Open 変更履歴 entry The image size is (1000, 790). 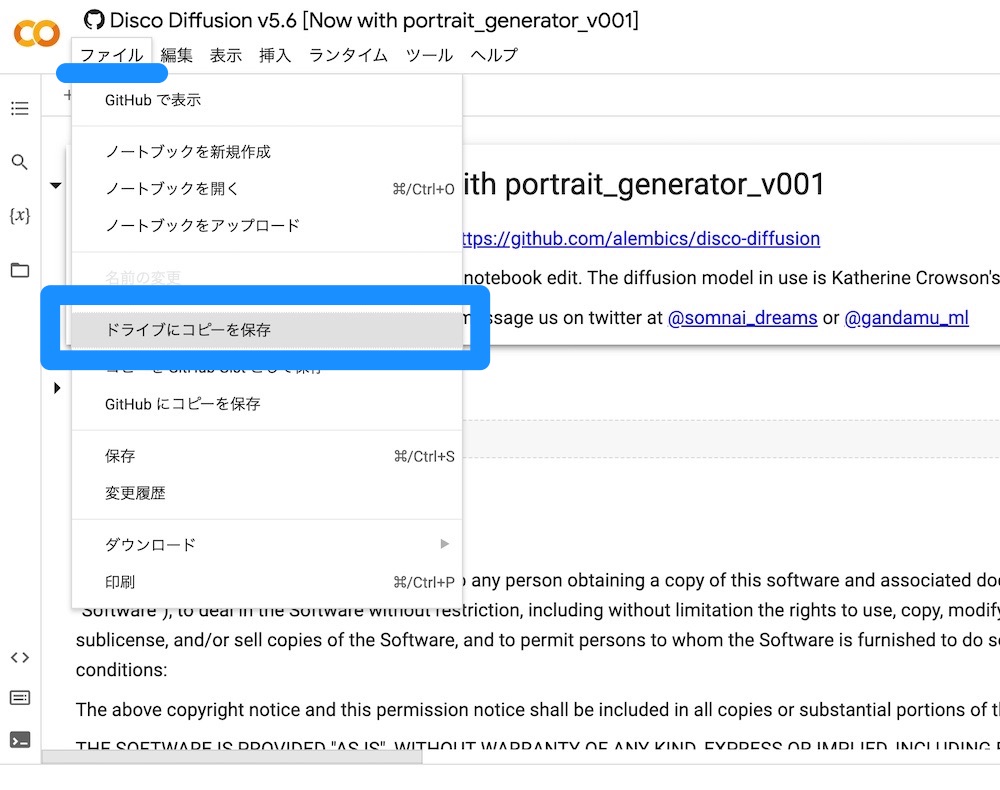coord(267,494)
